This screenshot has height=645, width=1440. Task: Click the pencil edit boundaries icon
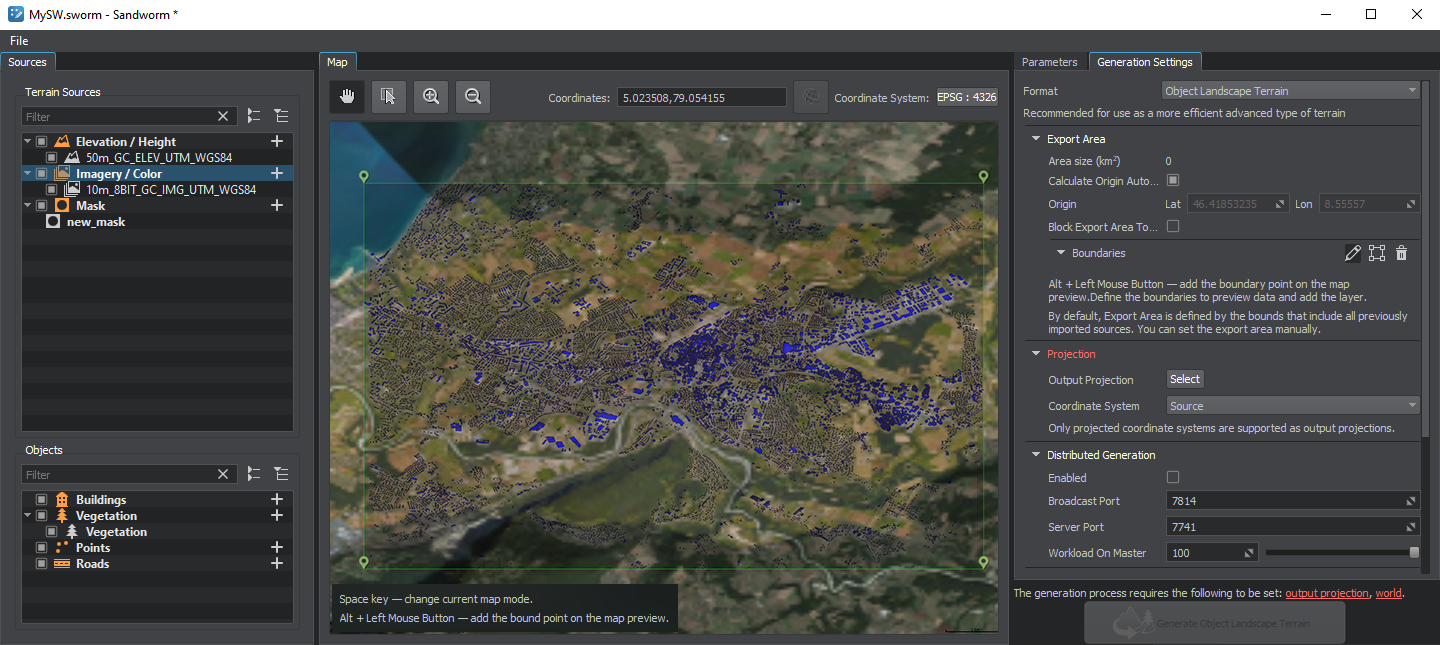coord(1353,253)
